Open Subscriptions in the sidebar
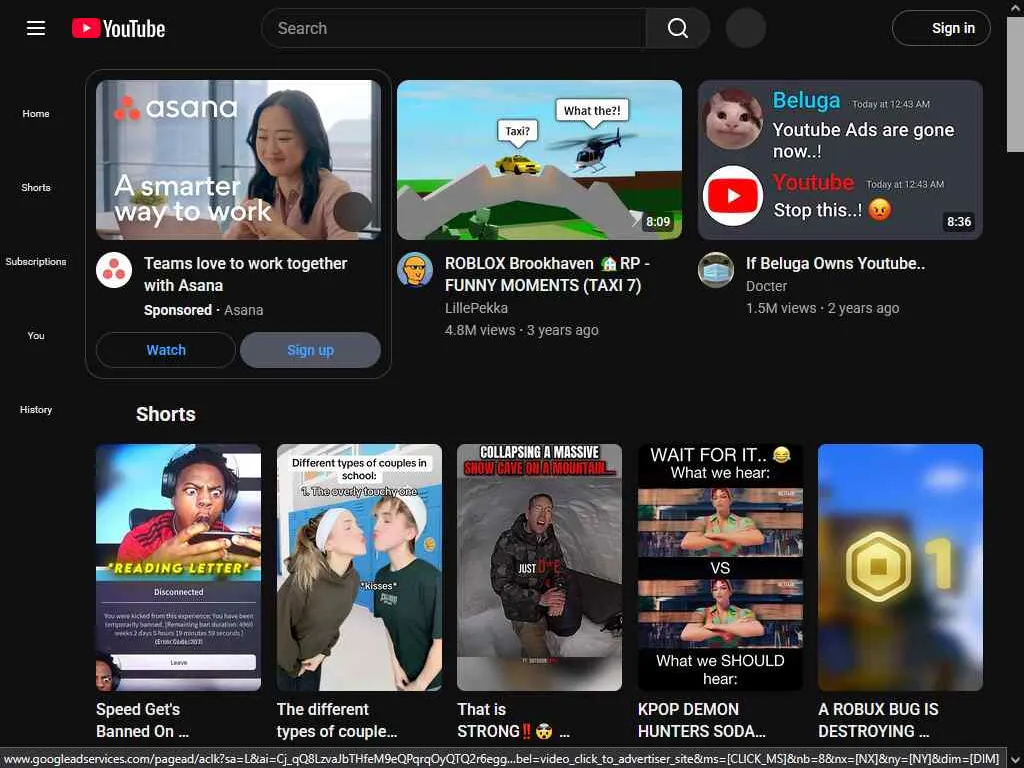 pos(36,261)
